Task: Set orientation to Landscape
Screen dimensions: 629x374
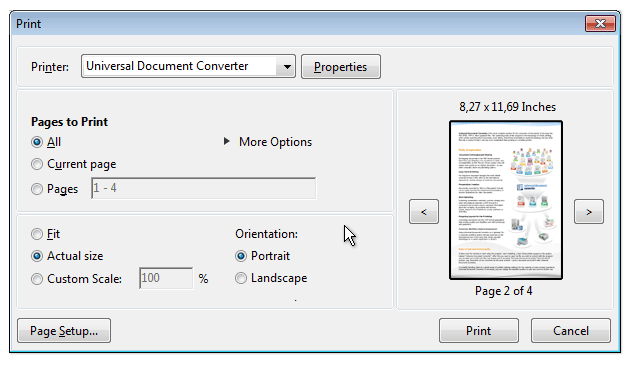Action: pyautogui.click(x=241, y=278)
